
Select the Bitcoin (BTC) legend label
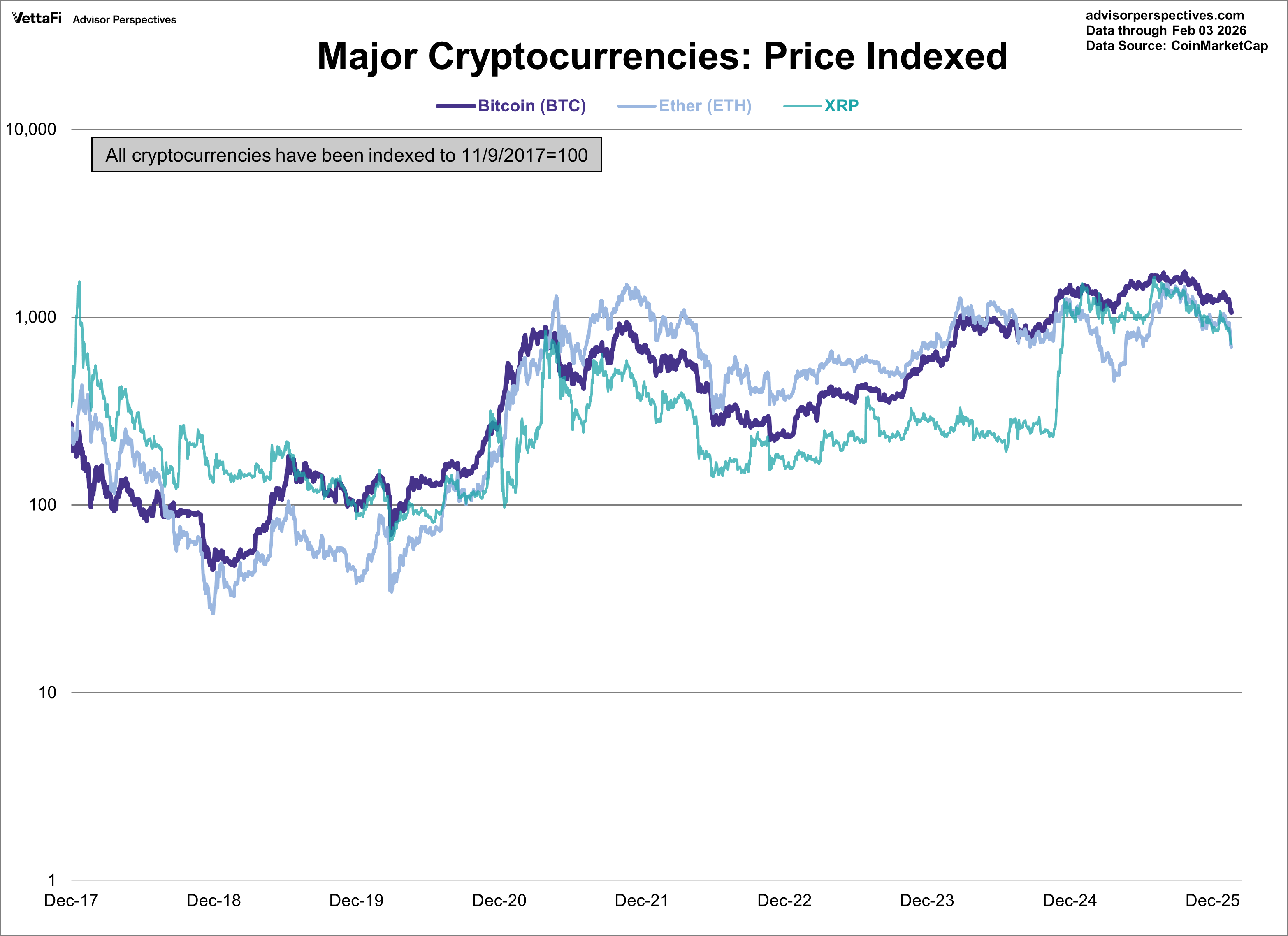pyautogui.click(x=531, y=106)
